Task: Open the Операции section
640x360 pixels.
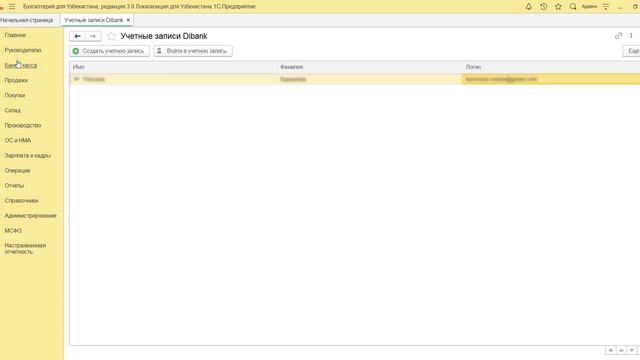Action: 18,171
